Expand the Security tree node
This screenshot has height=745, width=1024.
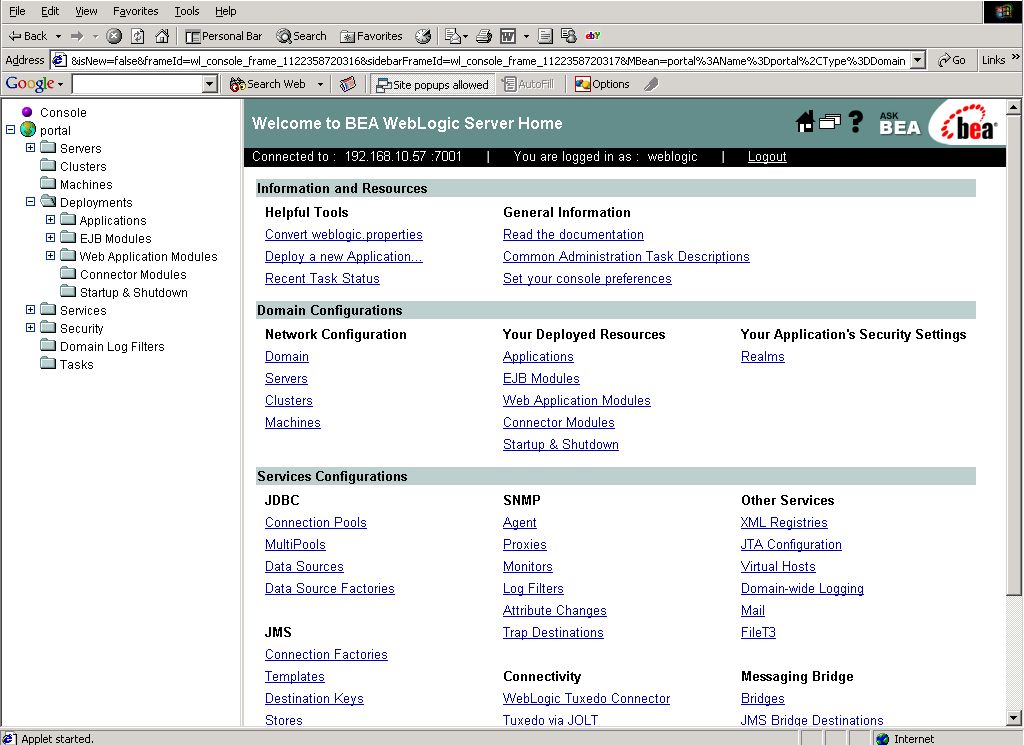point(31,328)
